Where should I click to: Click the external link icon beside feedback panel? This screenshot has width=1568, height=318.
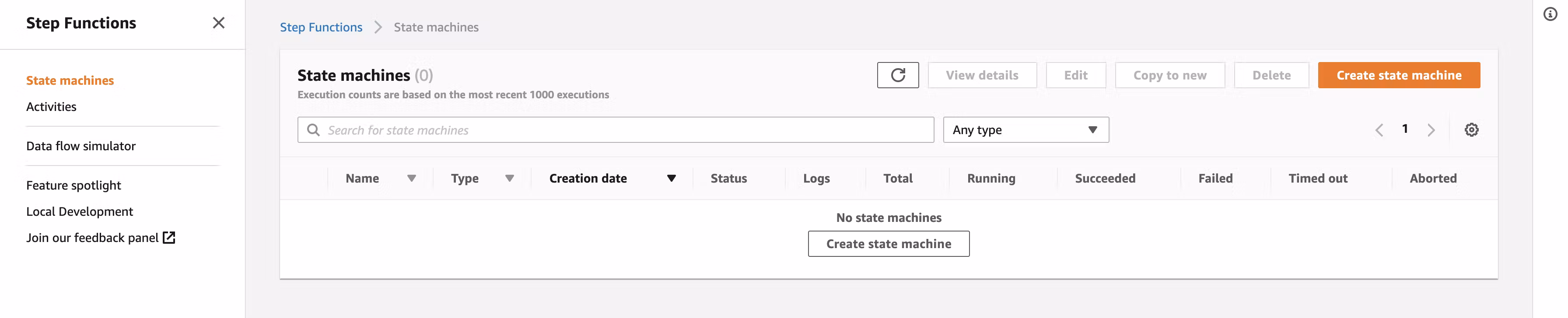(x=169, y=238)
